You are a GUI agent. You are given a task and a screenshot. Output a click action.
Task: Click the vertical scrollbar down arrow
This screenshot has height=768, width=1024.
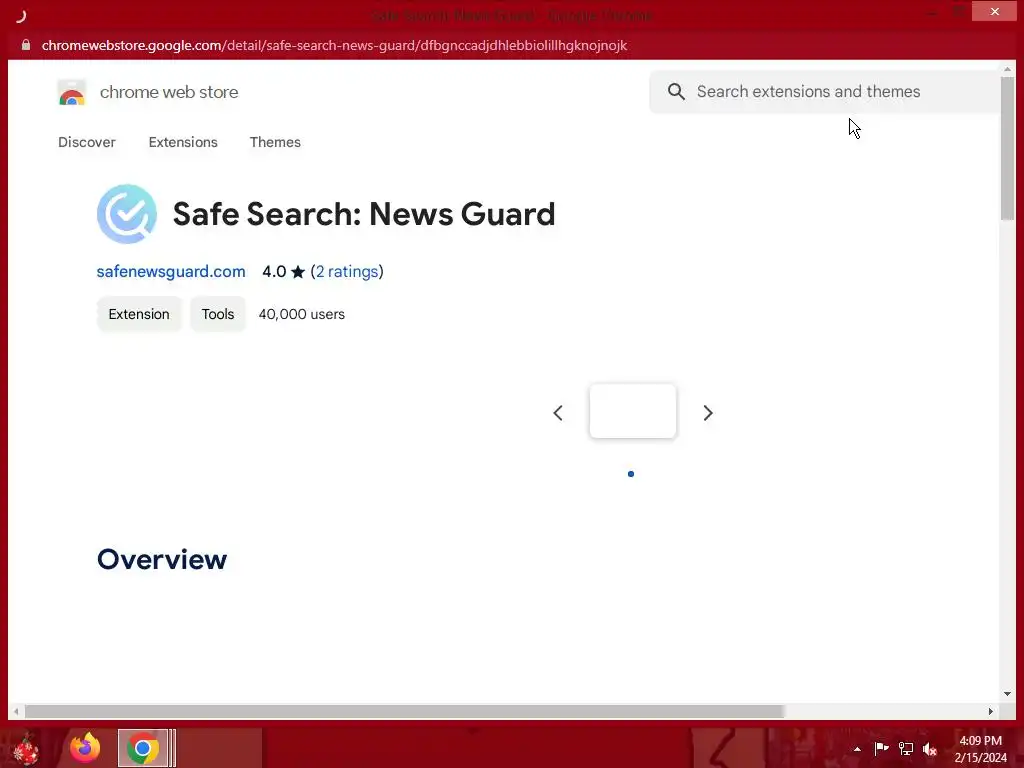pos(1007,694)
